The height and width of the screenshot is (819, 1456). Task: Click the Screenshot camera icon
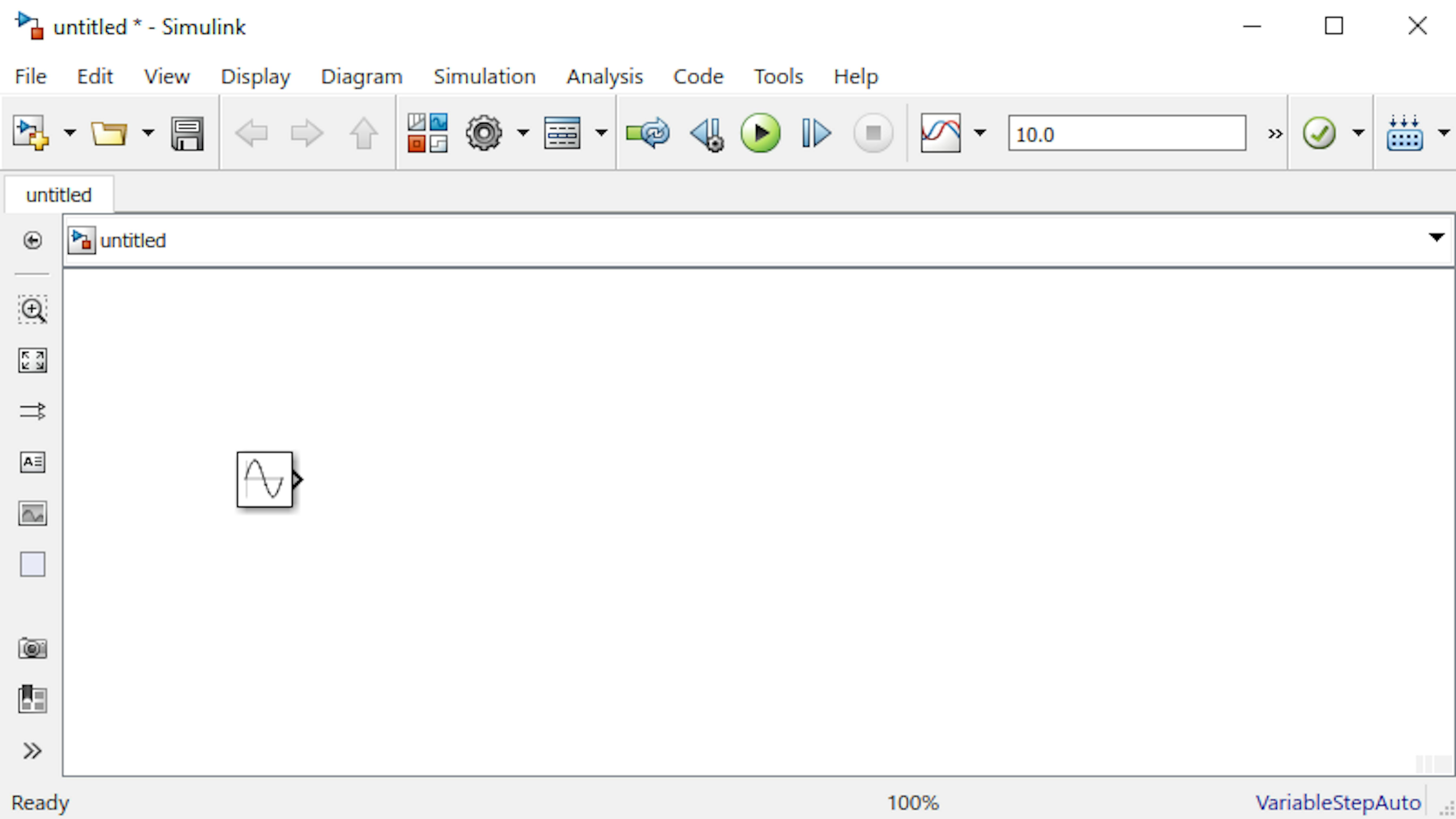[x=32, y=648]
